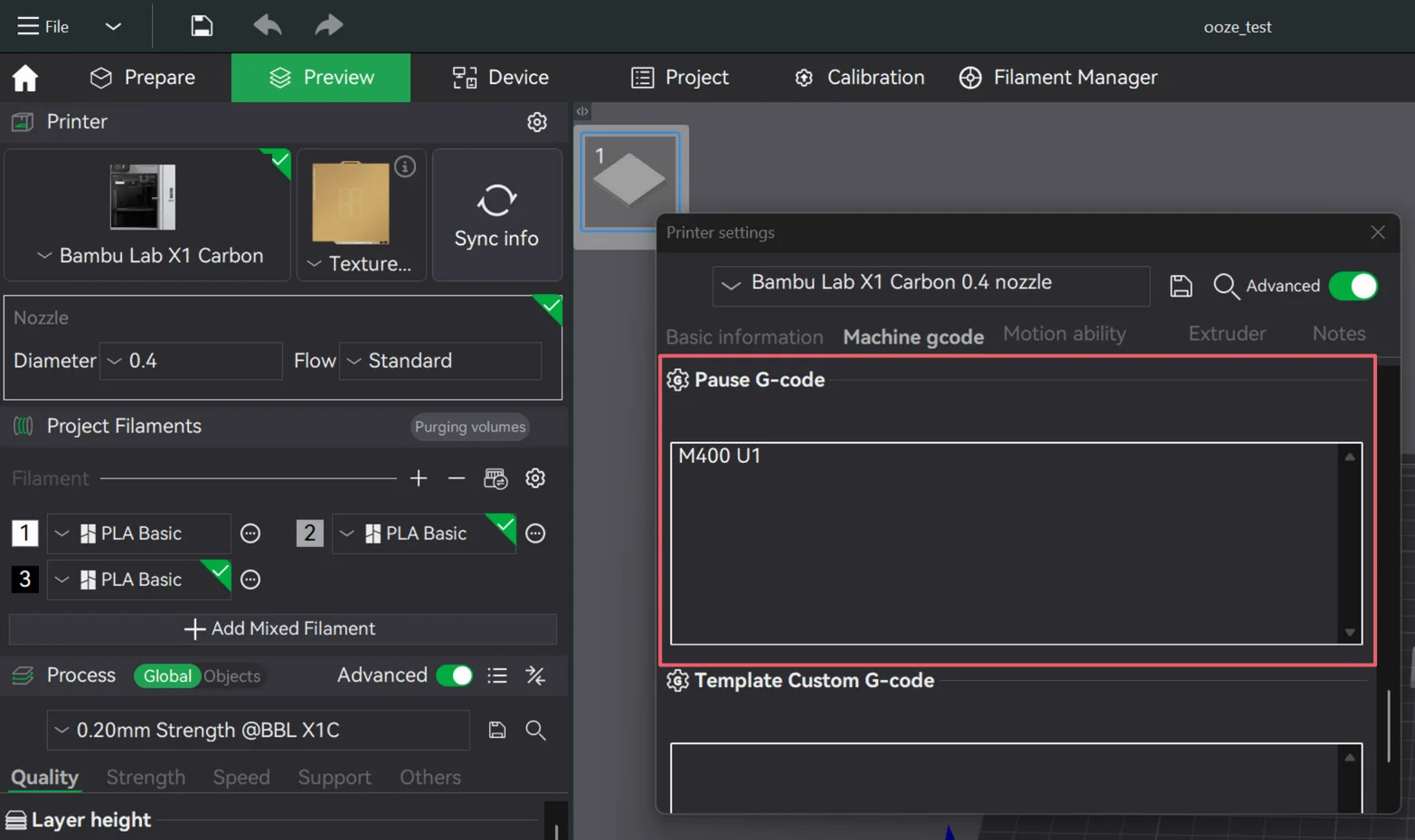Open the Quality process tab
This screenshot has height=840, width=1415.
44,778
